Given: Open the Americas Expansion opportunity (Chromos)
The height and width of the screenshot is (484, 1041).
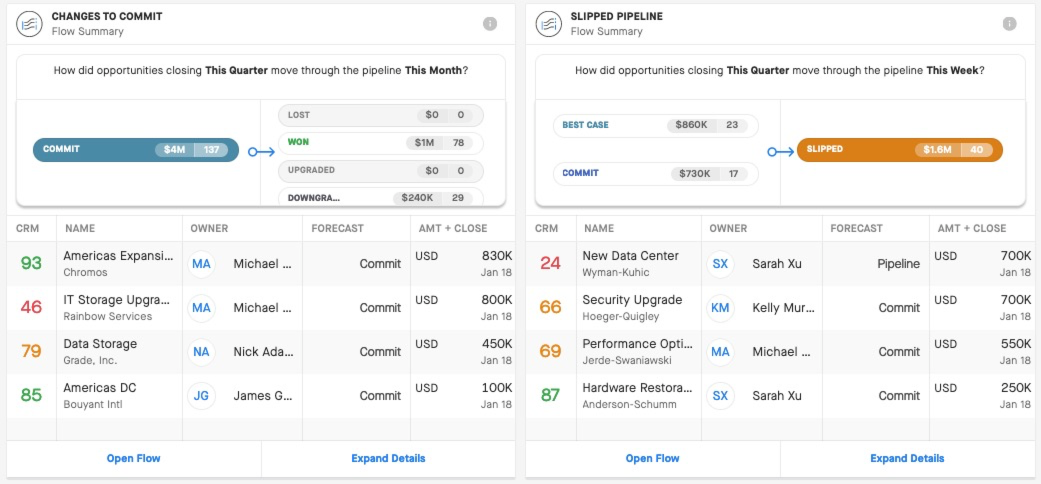Looking at the screenshot, I should 118,256.
